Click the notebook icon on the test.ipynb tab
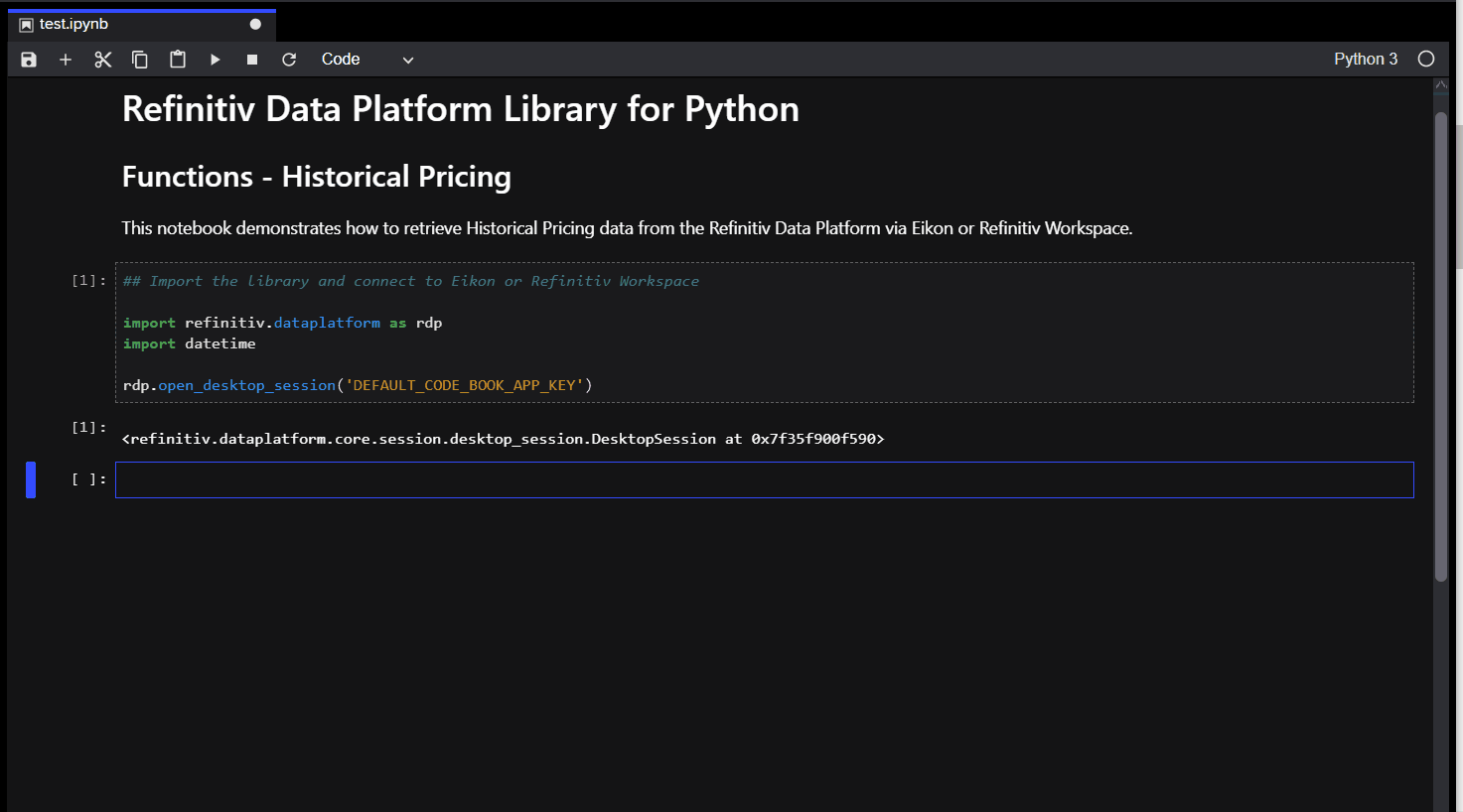 [x=26, y=25]
